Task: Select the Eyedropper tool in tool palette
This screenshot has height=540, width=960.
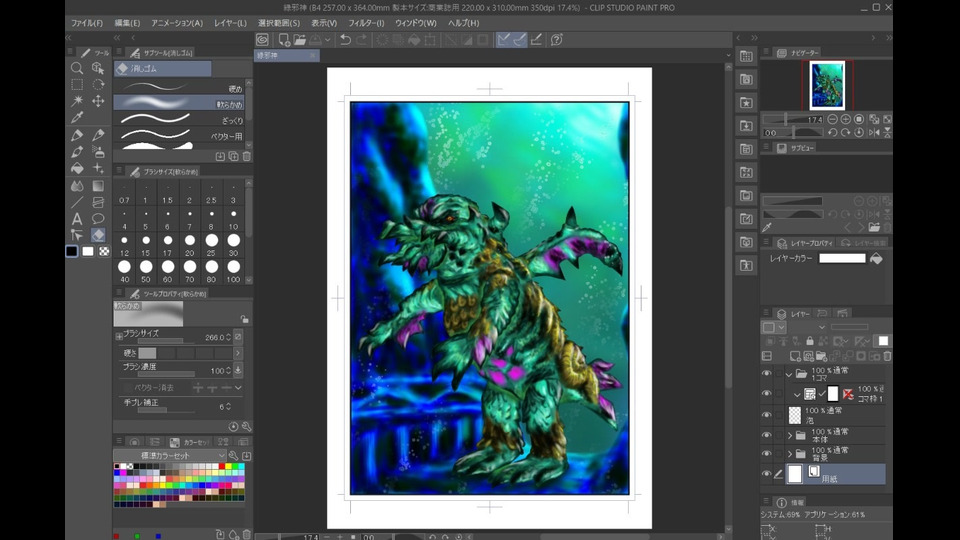Action: 77,118
